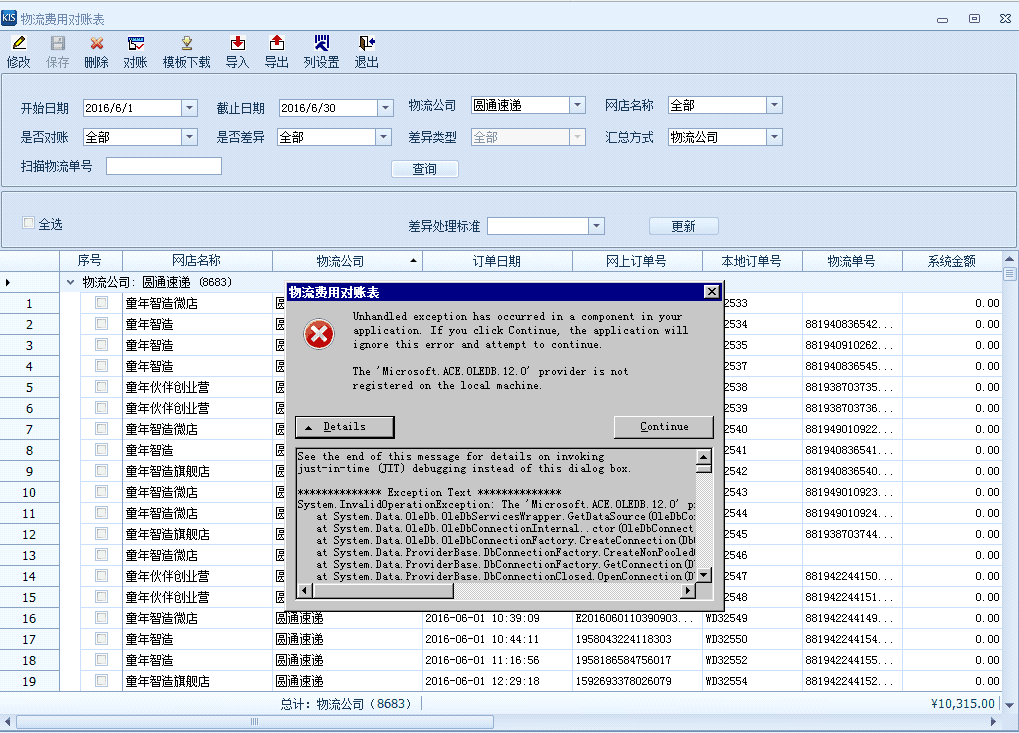This screenshot has width=1019, height=733.
Task: Click the 修改 (edit) toolbar icon
Action: pos(18,44)
